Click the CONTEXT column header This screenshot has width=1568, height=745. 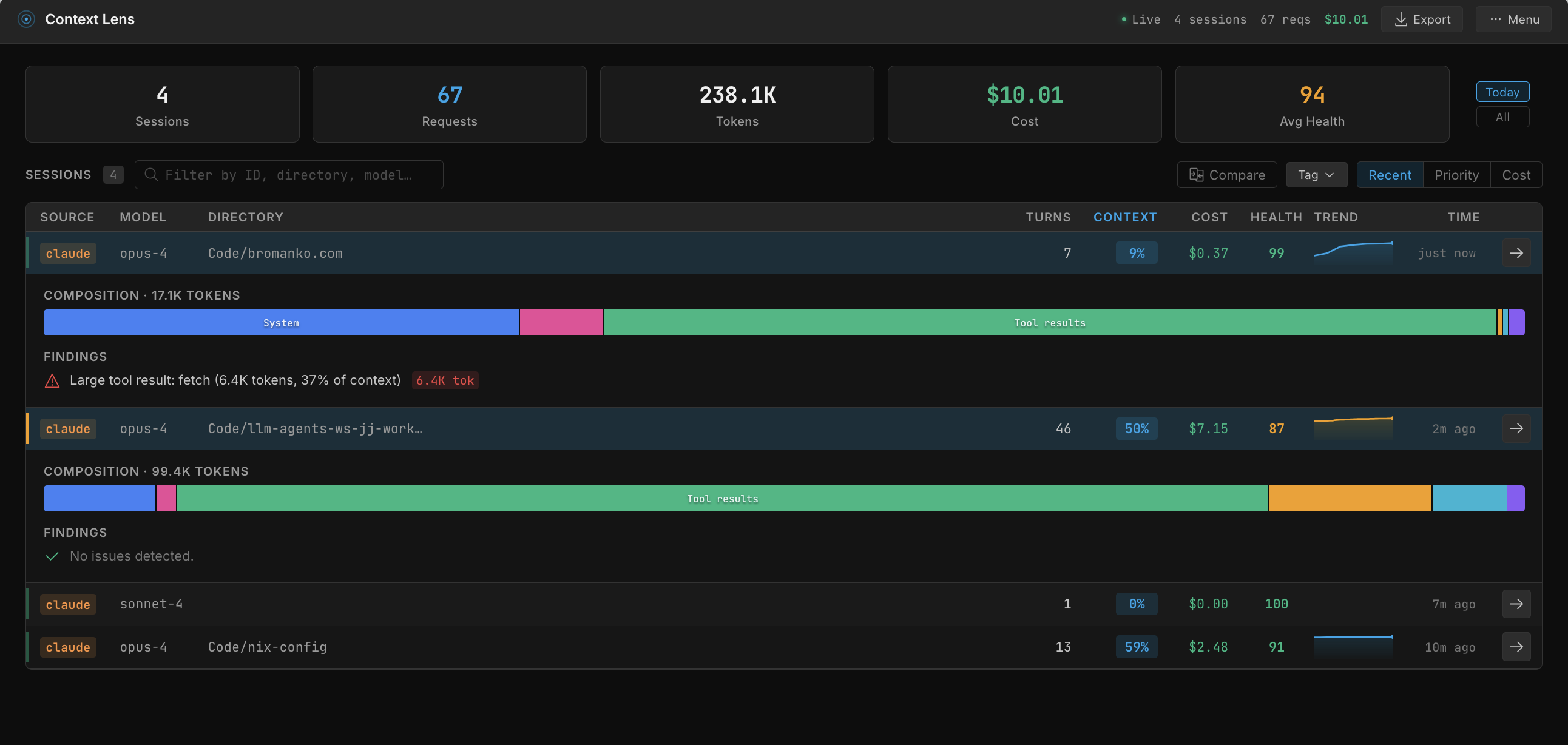pyautogui.click(x=1124, y=217)
